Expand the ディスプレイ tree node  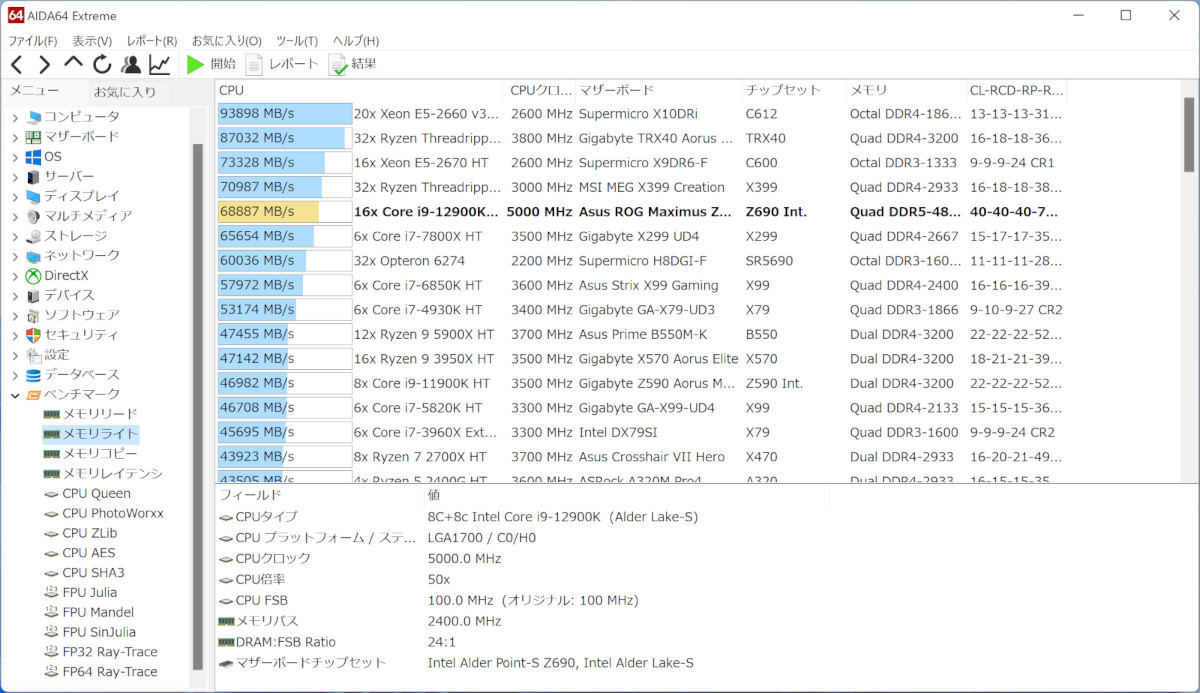click(x=15, y=196)
